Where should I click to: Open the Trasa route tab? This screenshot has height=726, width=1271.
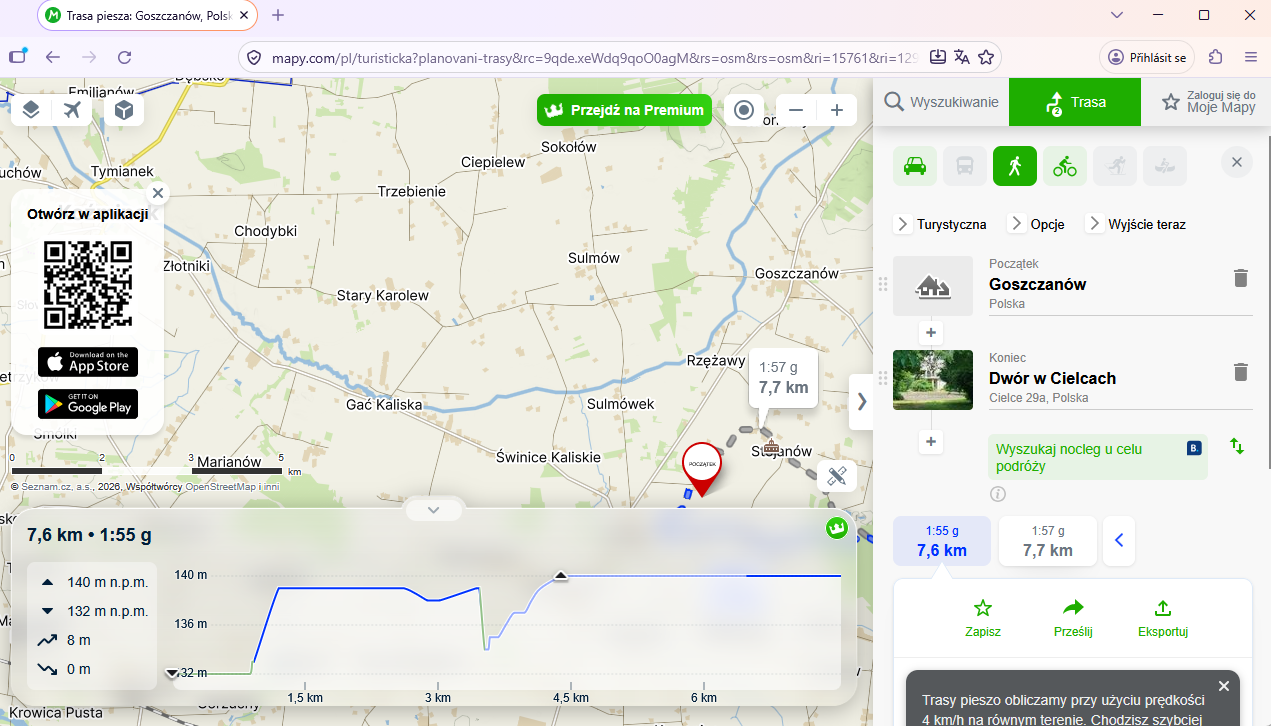(x=1075, y=102)
